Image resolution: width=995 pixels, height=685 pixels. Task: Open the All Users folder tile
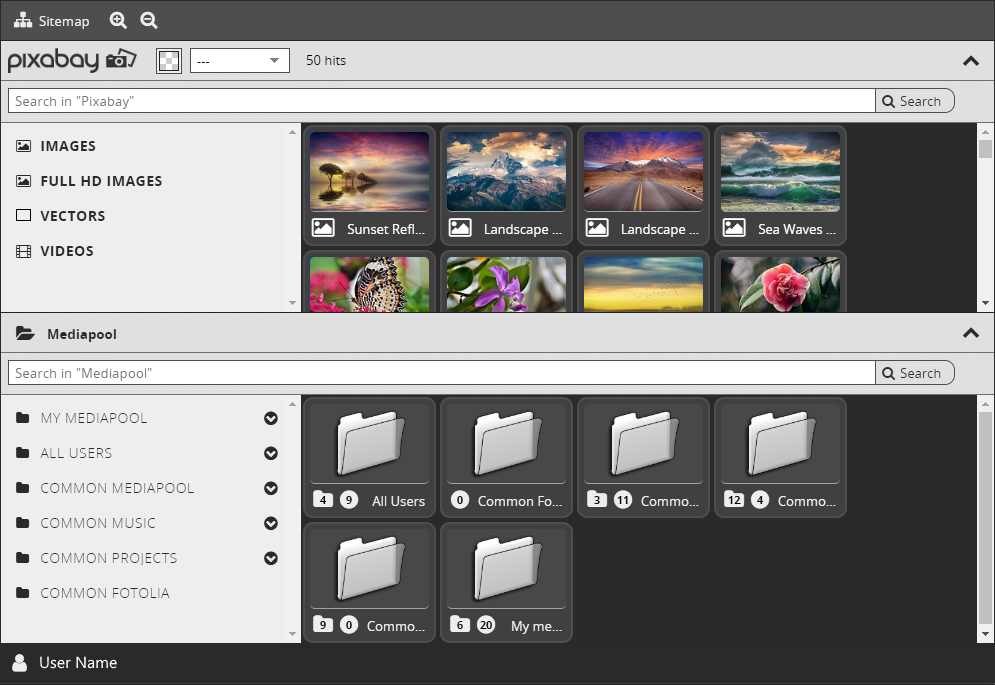(x=369, y=457)
